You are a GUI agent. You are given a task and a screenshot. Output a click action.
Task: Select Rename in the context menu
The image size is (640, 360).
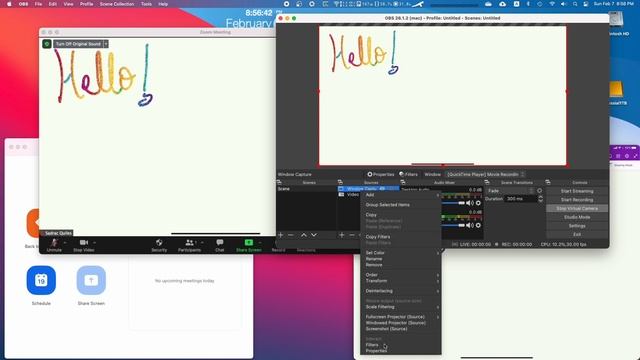(374, 259)
